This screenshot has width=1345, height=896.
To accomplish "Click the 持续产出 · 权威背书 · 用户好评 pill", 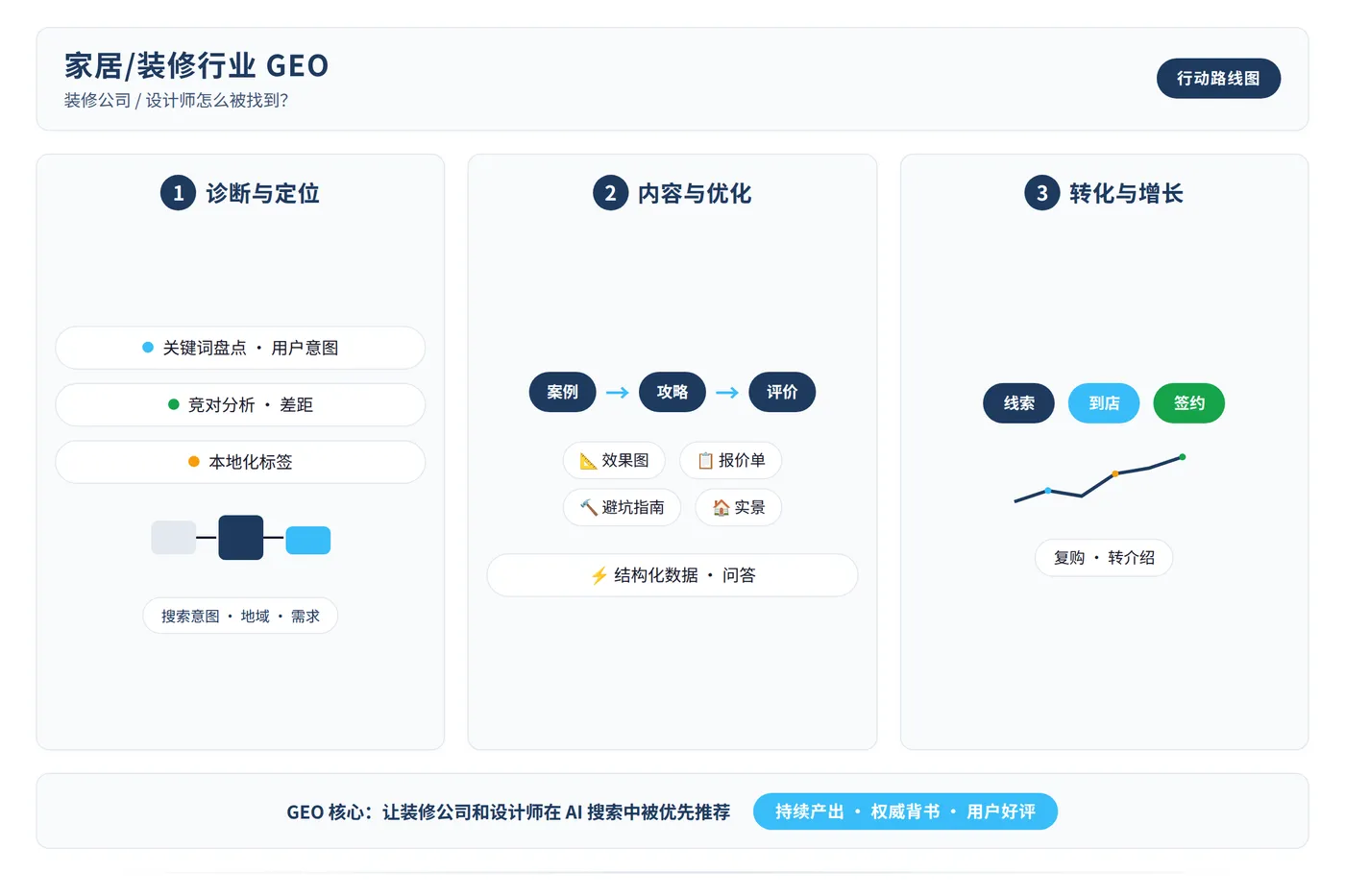I will pyautogui.click(x=905, y=811).
